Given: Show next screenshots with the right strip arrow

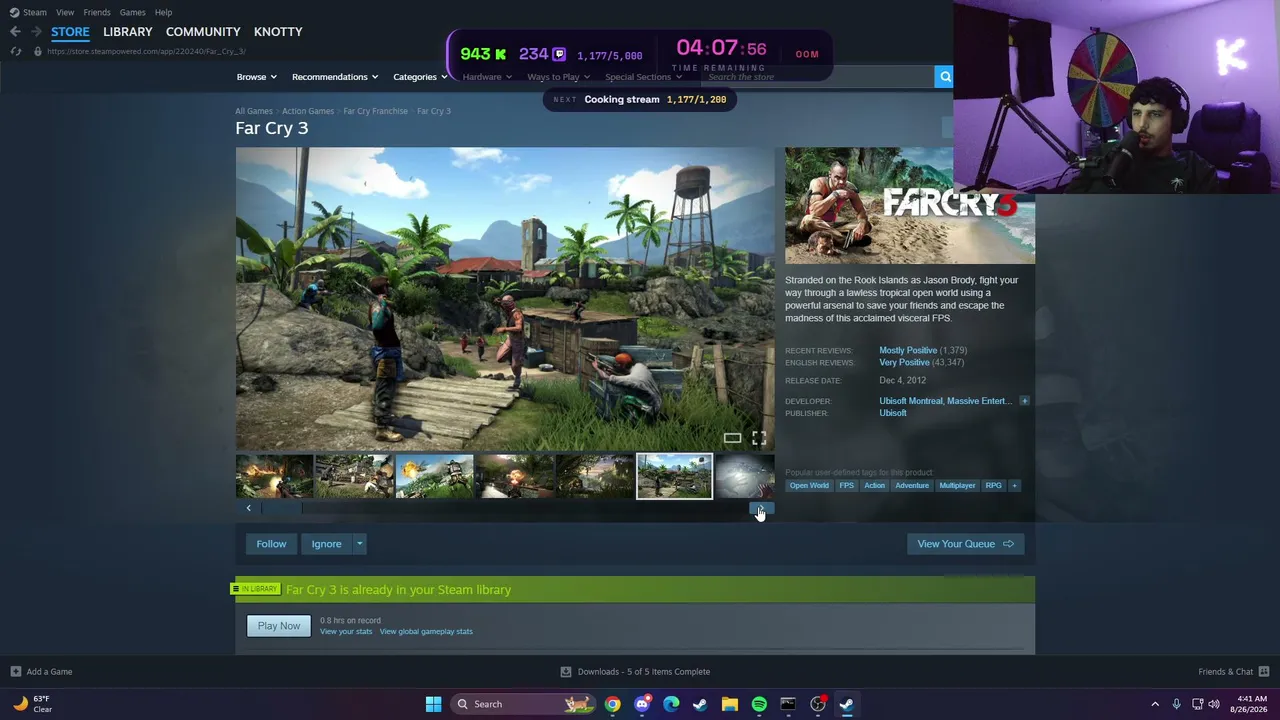Looking at the screenshot, I should 761,508.
